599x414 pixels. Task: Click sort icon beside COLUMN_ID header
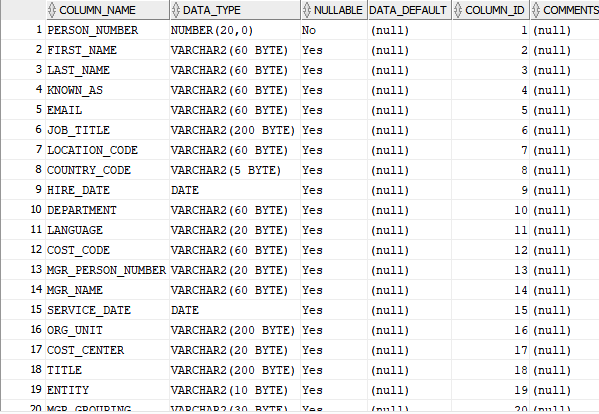click(x=458, y=10)
